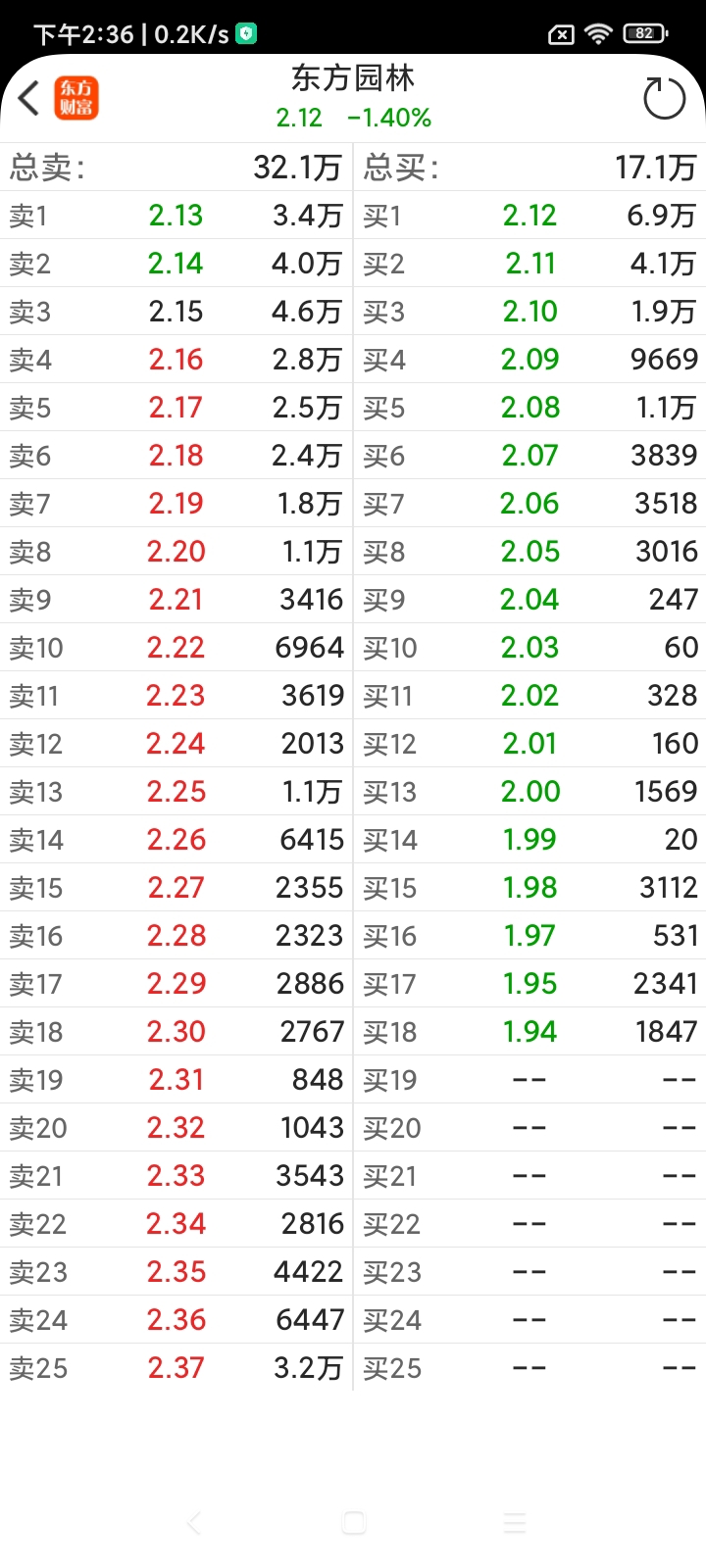
Task: Tap the 买9 price 2.04
Action: 529,600
